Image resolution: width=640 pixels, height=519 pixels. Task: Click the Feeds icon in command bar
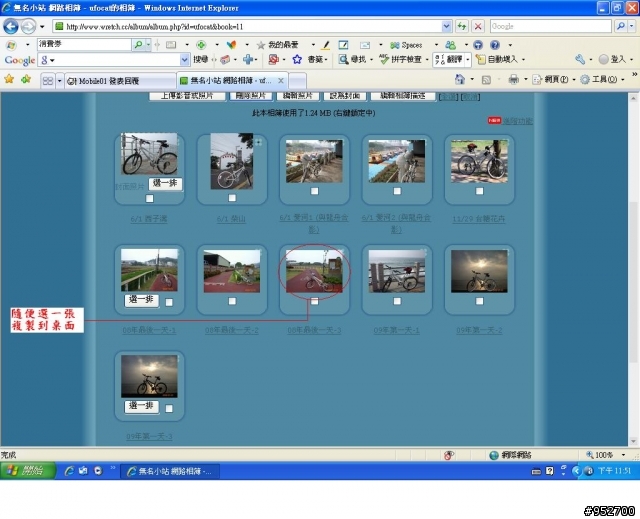pos(486,80)
